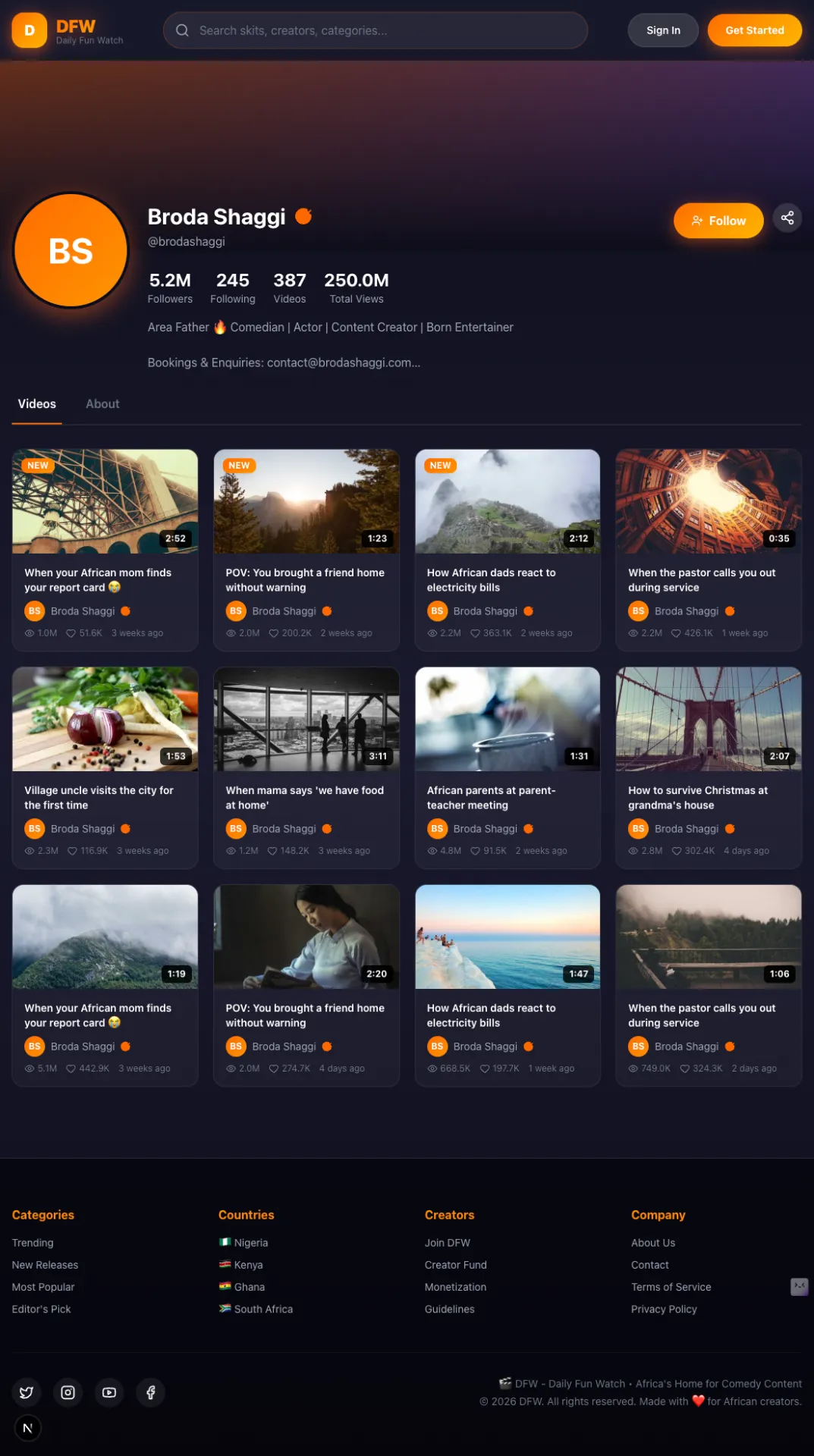The image size is (814, 1456).
Task: Click the round N icon in footer
Action: pos(28,1429)
